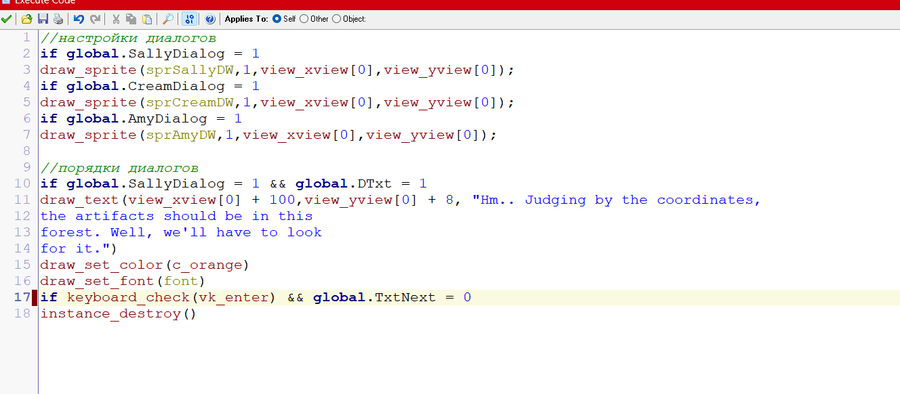The height and width of the screenshot is (394, 900).
Task: Click the red marker on line 17
Action: coord(35,298)
